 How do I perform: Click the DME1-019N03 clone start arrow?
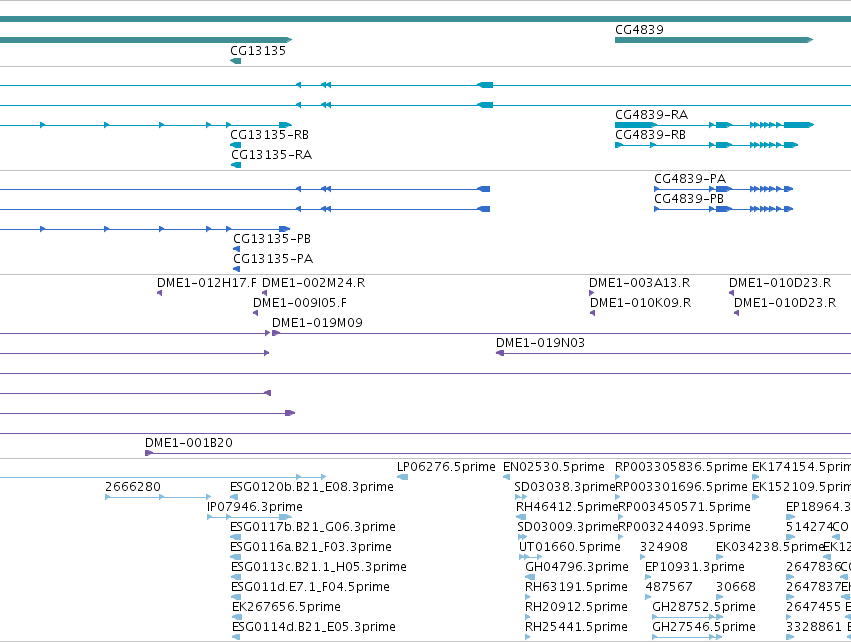(x=500, y=353)
